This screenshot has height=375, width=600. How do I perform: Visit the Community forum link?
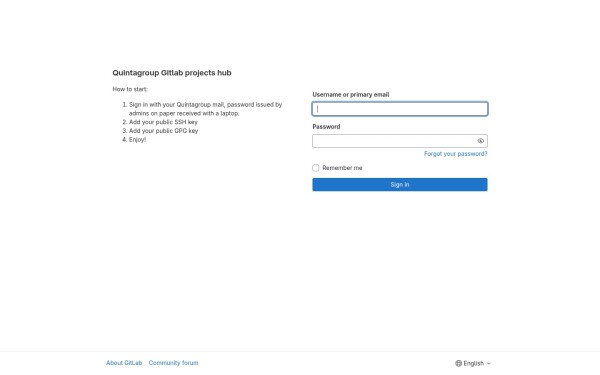[173, 363]
